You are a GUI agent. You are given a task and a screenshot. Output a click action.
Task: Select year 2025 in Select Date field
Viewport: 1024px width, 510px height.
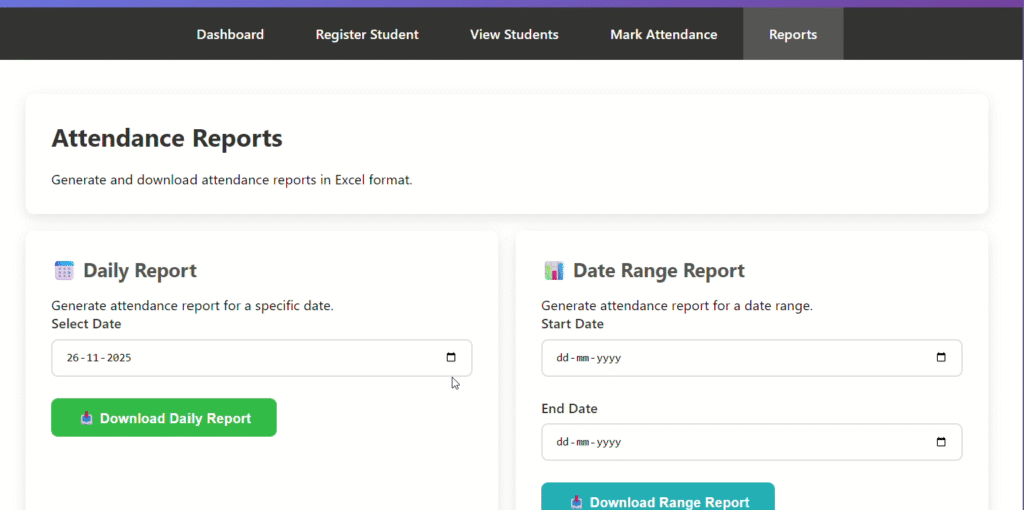click(x=121, y=358)
